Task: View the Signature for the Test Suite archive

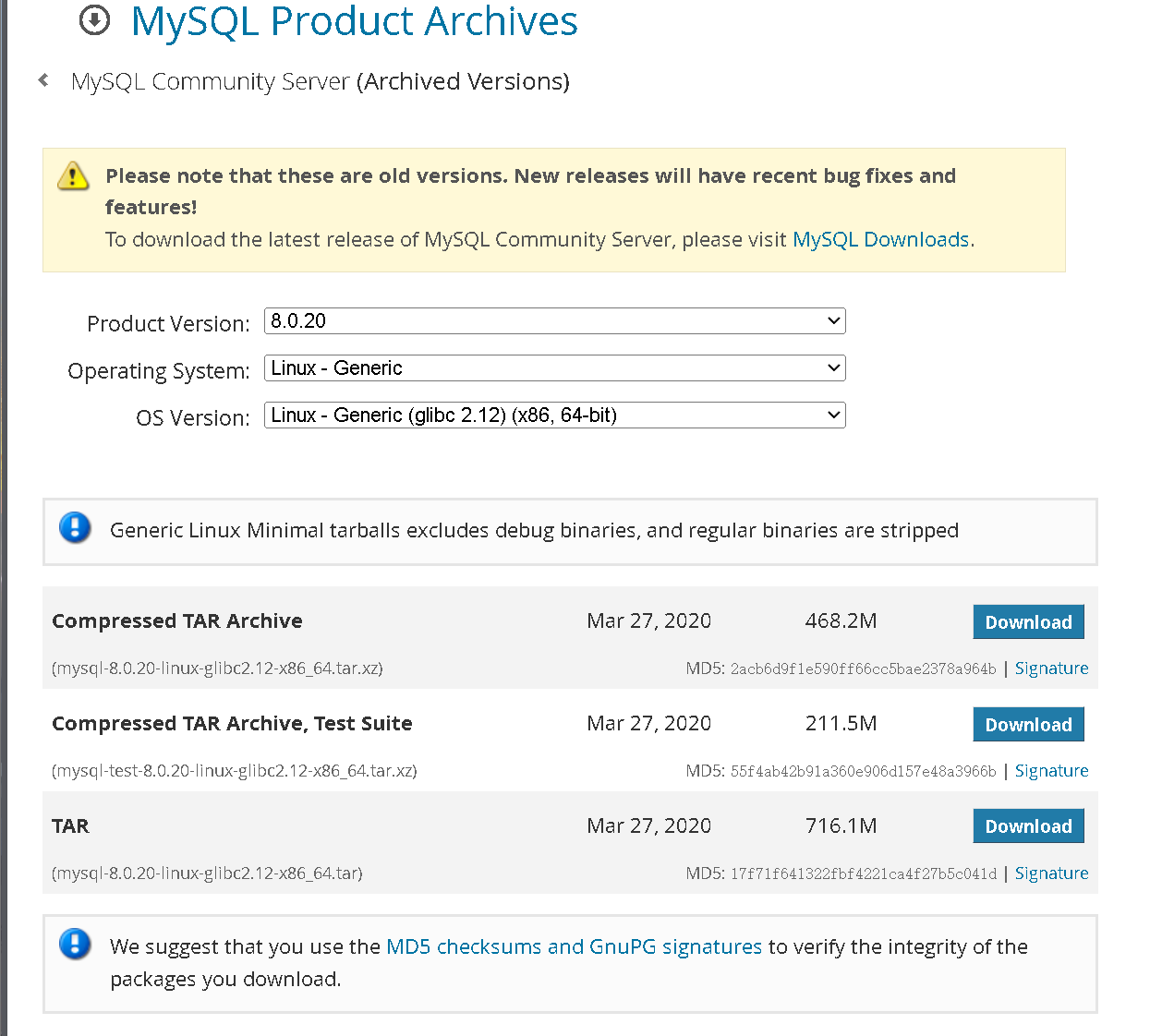Action: [1051, 770]
